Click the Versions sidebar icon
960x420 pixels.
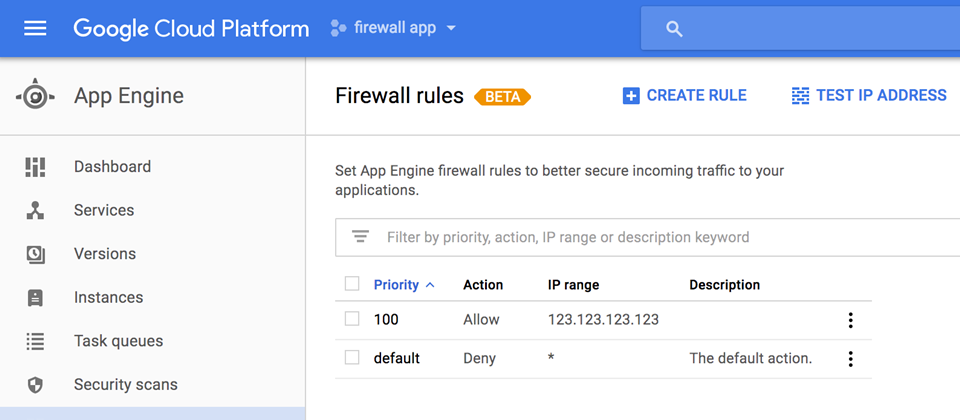pyautogui.click(x=36, y=254)
